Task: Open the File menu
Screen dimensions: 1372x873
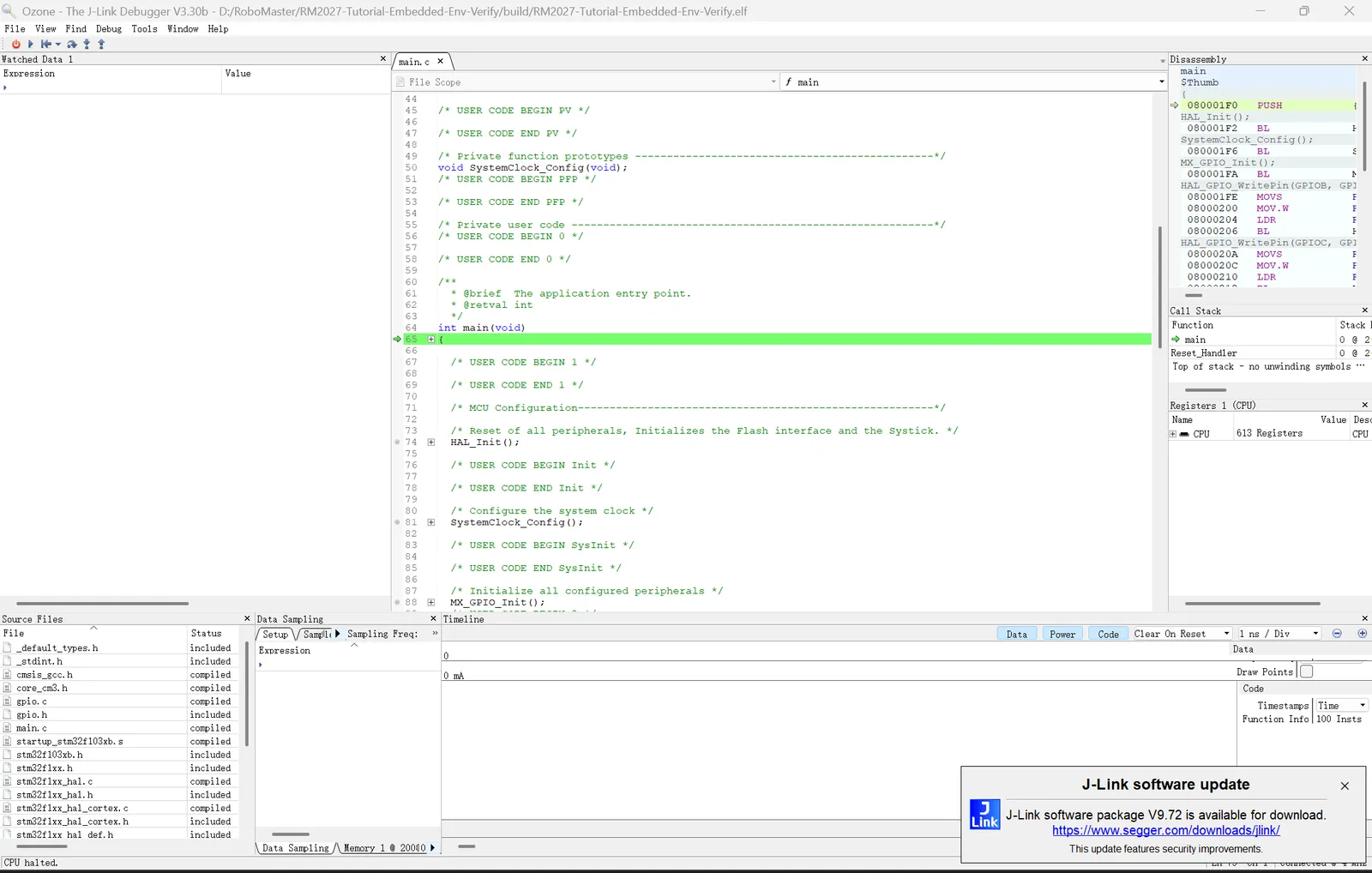Action: point(15,28)
